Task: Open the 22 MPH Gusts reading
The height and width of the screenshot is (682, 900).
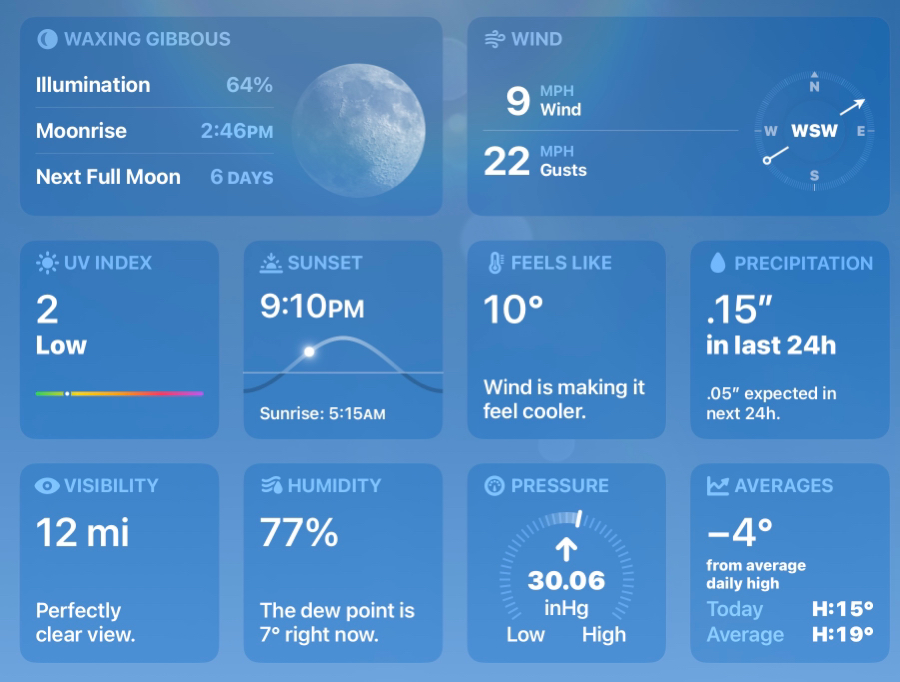Action: (536, 161)
